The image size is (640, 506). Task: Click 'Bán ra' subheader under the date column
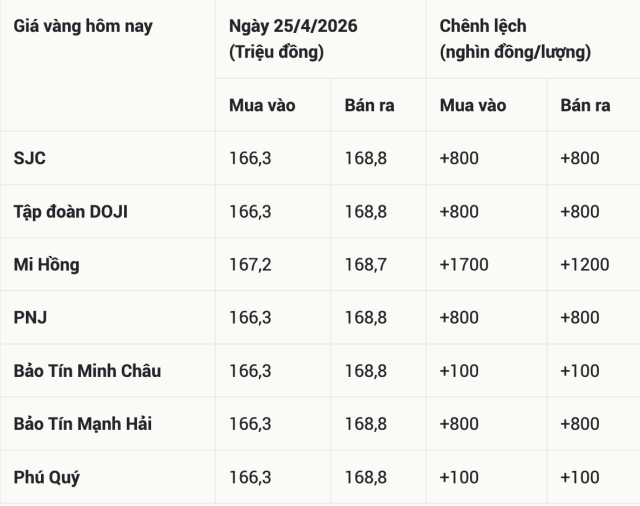pyautogui.click(x=369, y=105)
